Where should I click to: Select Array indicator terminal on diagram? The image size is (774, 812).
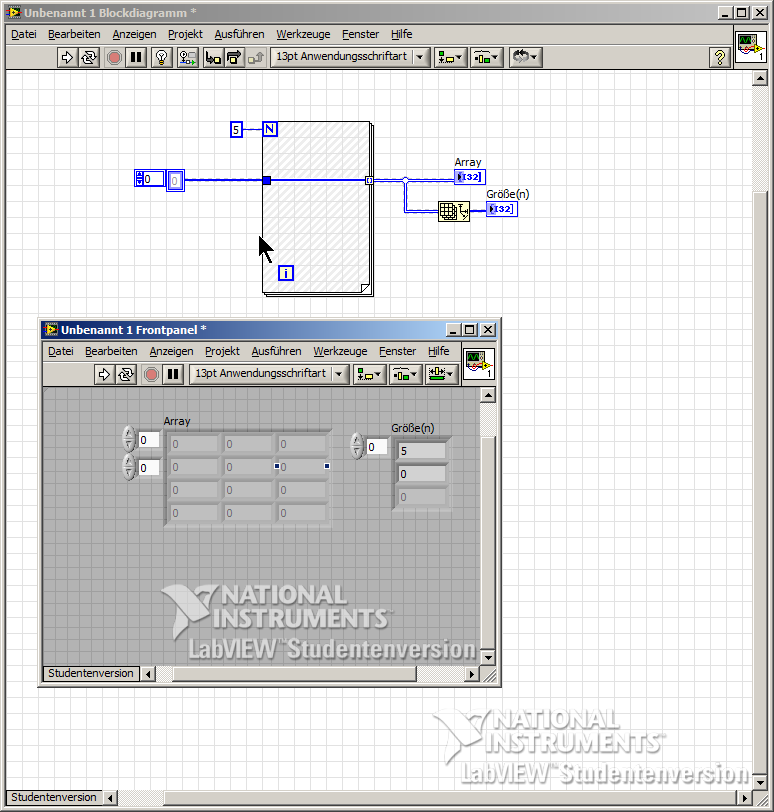(x=470, y=177)
